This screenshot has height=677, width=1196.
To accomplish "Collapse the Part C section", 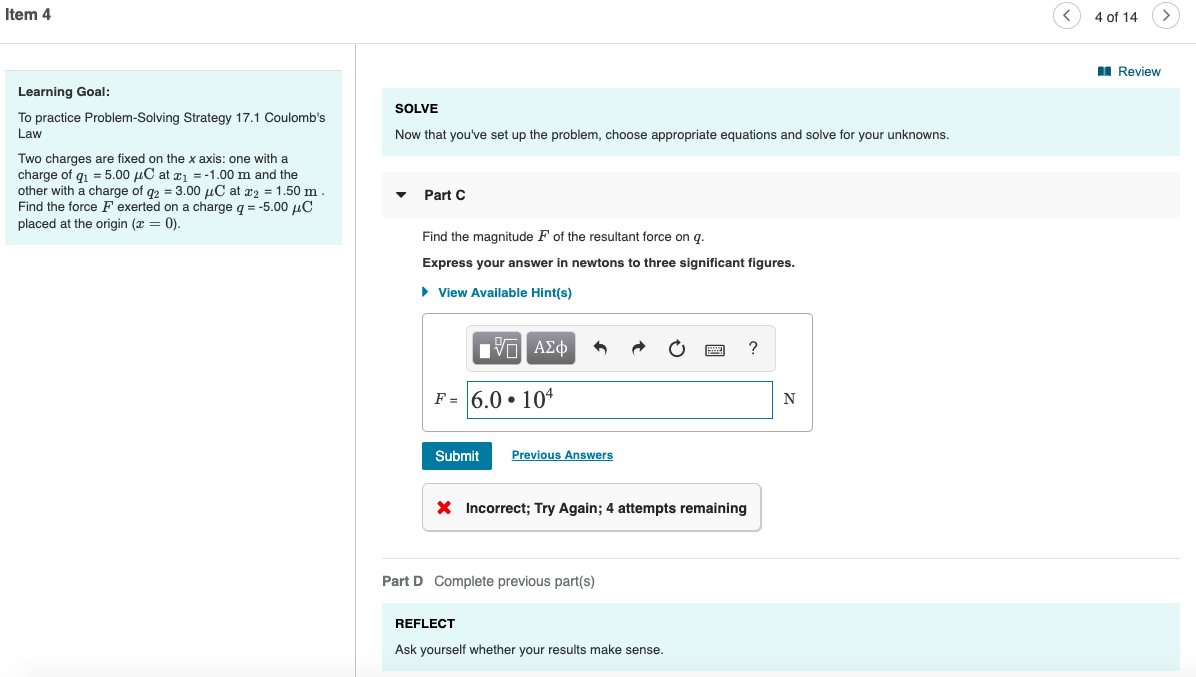I will point(401,195).
